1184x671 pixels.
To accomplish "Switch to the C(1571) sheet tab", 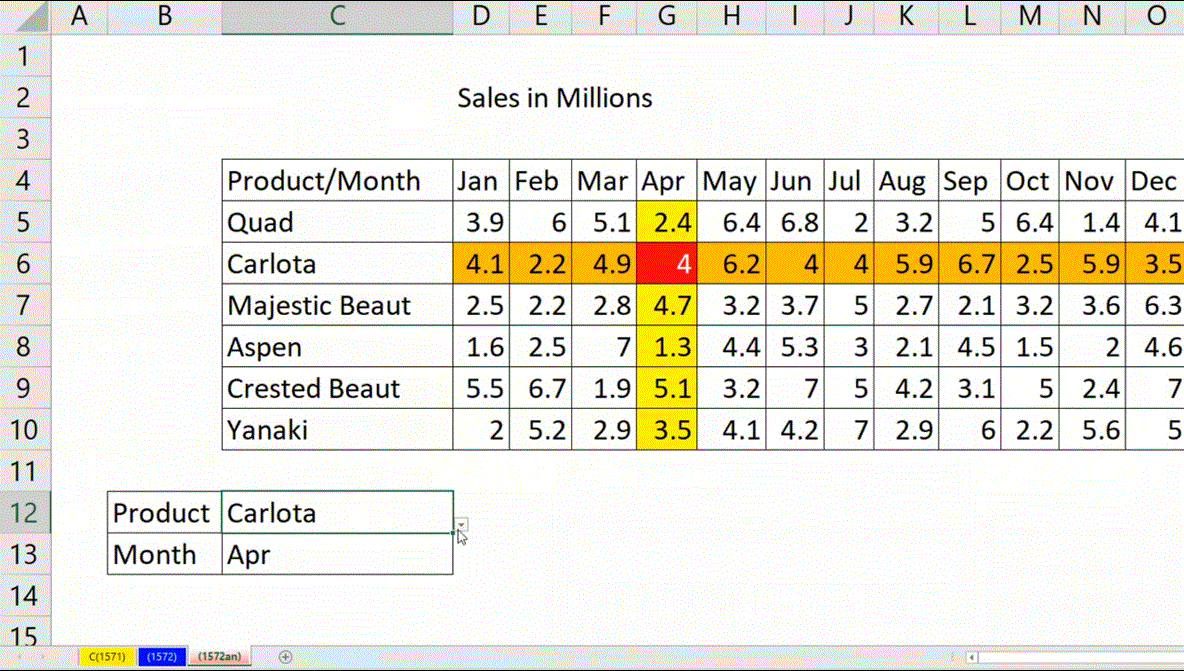I will click(x=107, y=657).
